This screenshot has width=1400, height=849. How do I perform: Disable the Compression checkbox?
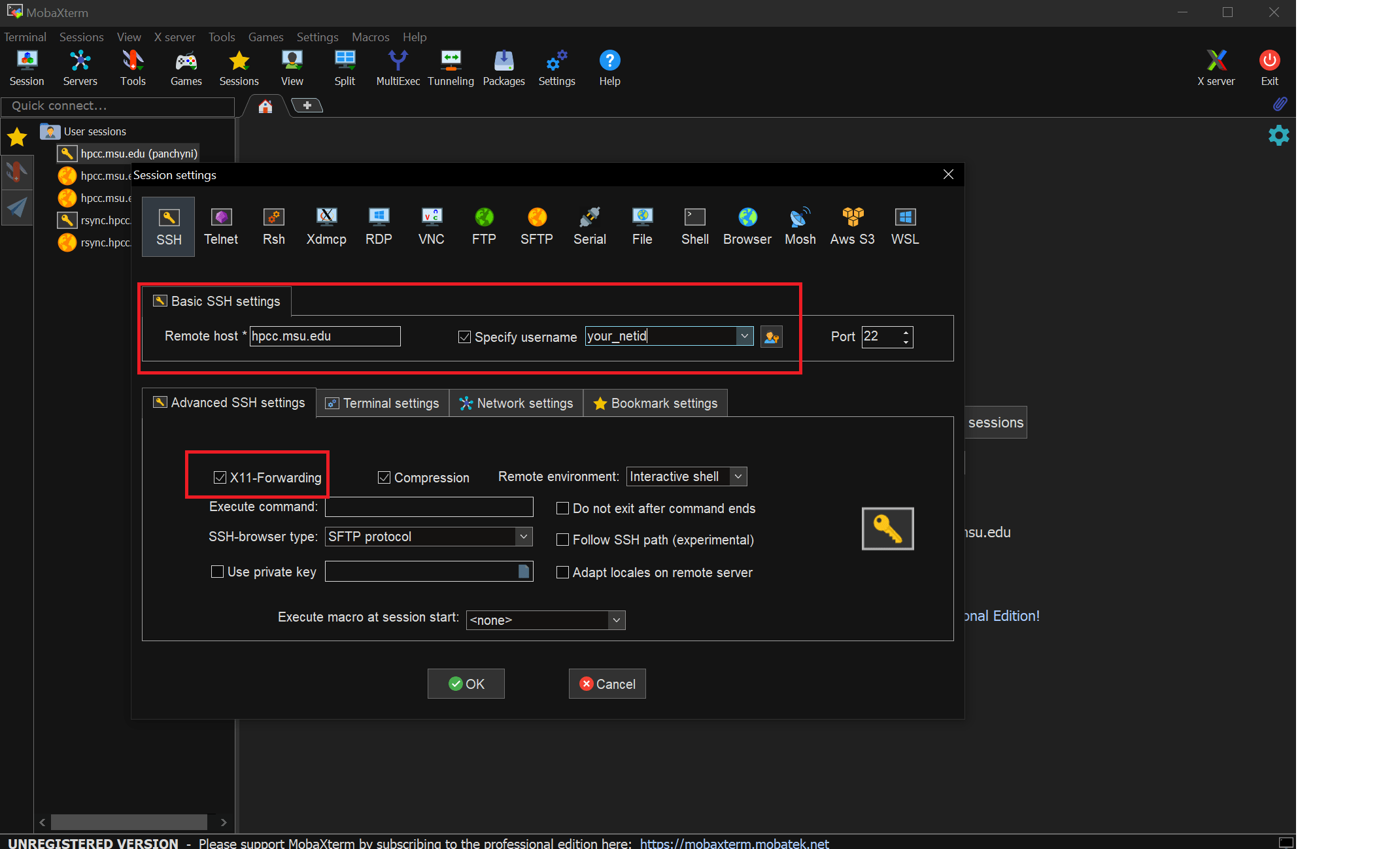[x=384, y=478]
